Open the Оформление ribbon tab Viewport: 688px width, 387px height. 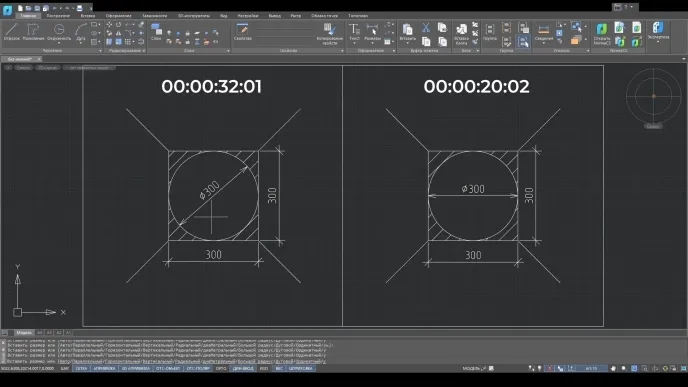pyautogui.click(x=118, y=15)
